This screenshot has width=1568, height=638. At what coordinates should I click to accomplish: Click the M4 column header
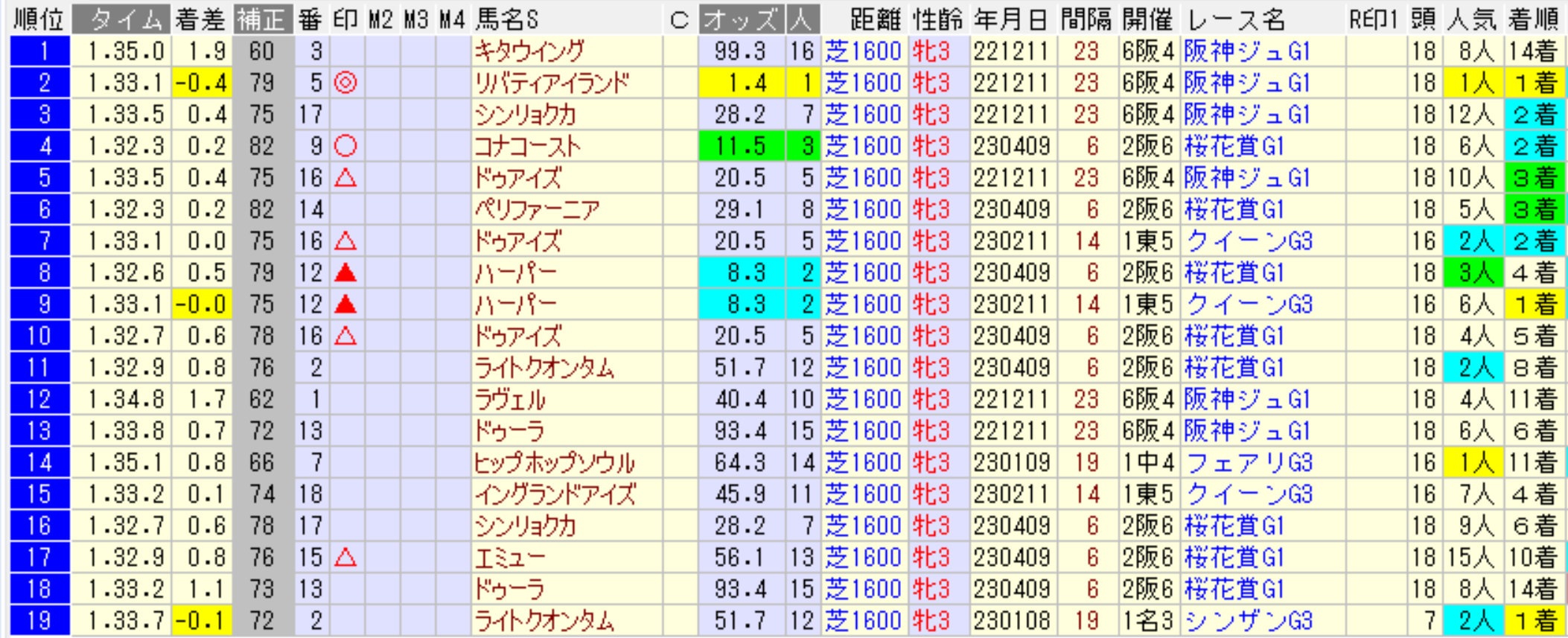pyautogui.click(x=453, y=19)
